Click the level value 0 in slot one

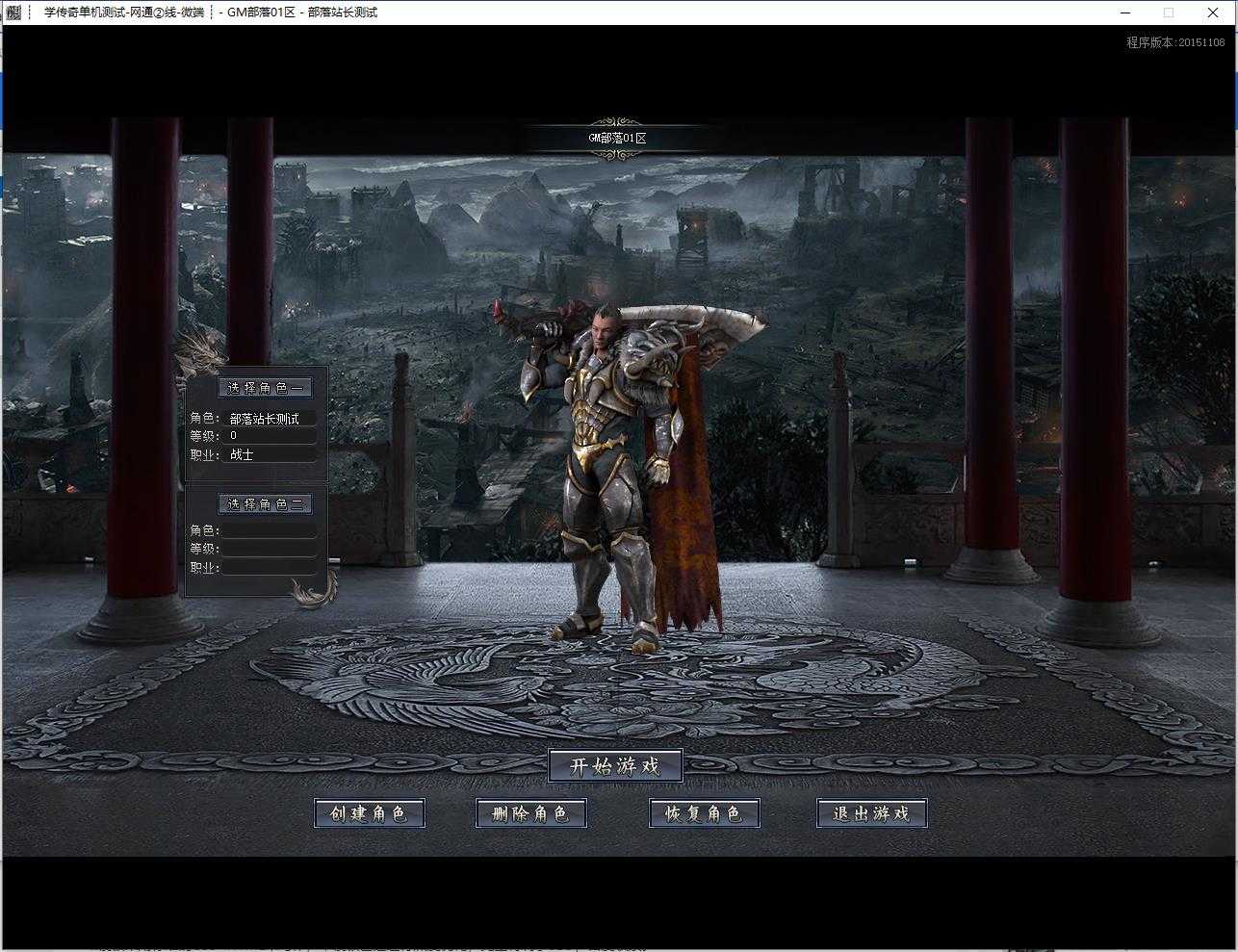click(x=234, y=436)
